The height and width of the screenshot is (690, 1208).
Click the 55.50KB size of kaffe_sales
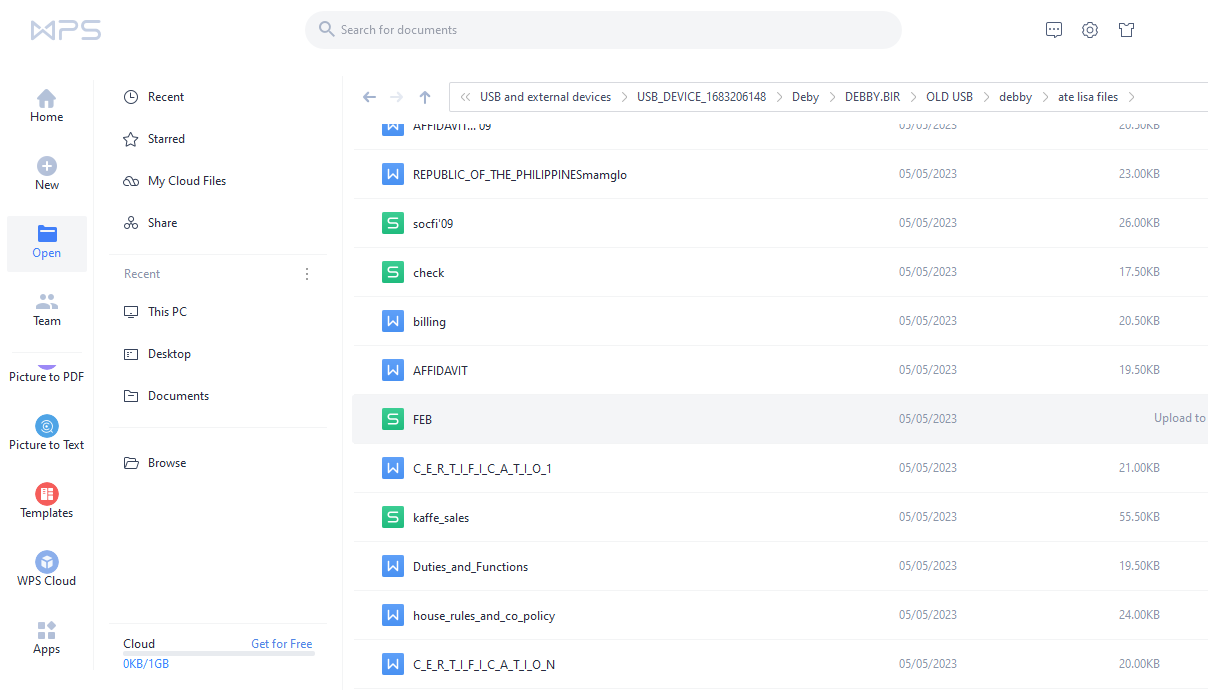(1139, 517)
